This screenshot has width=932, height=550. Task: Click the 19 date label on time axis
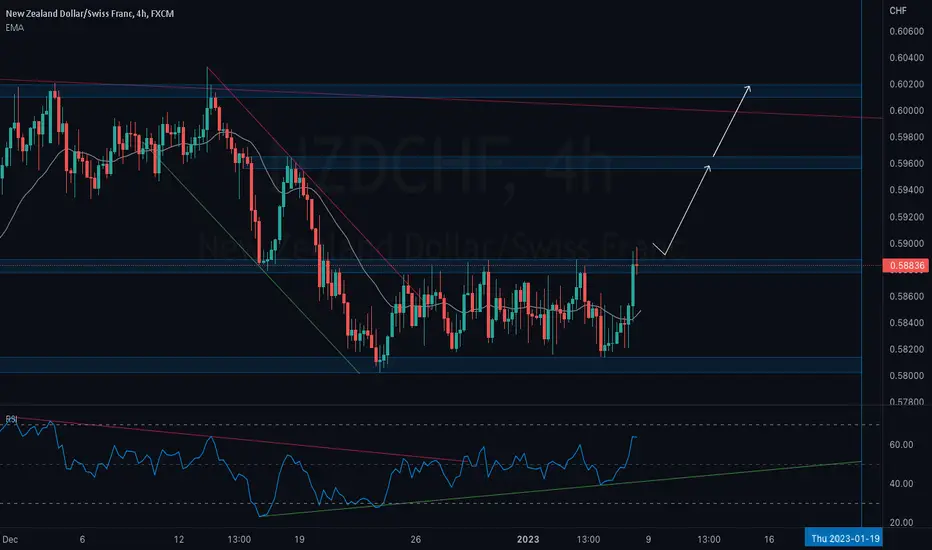coord(299,539)
